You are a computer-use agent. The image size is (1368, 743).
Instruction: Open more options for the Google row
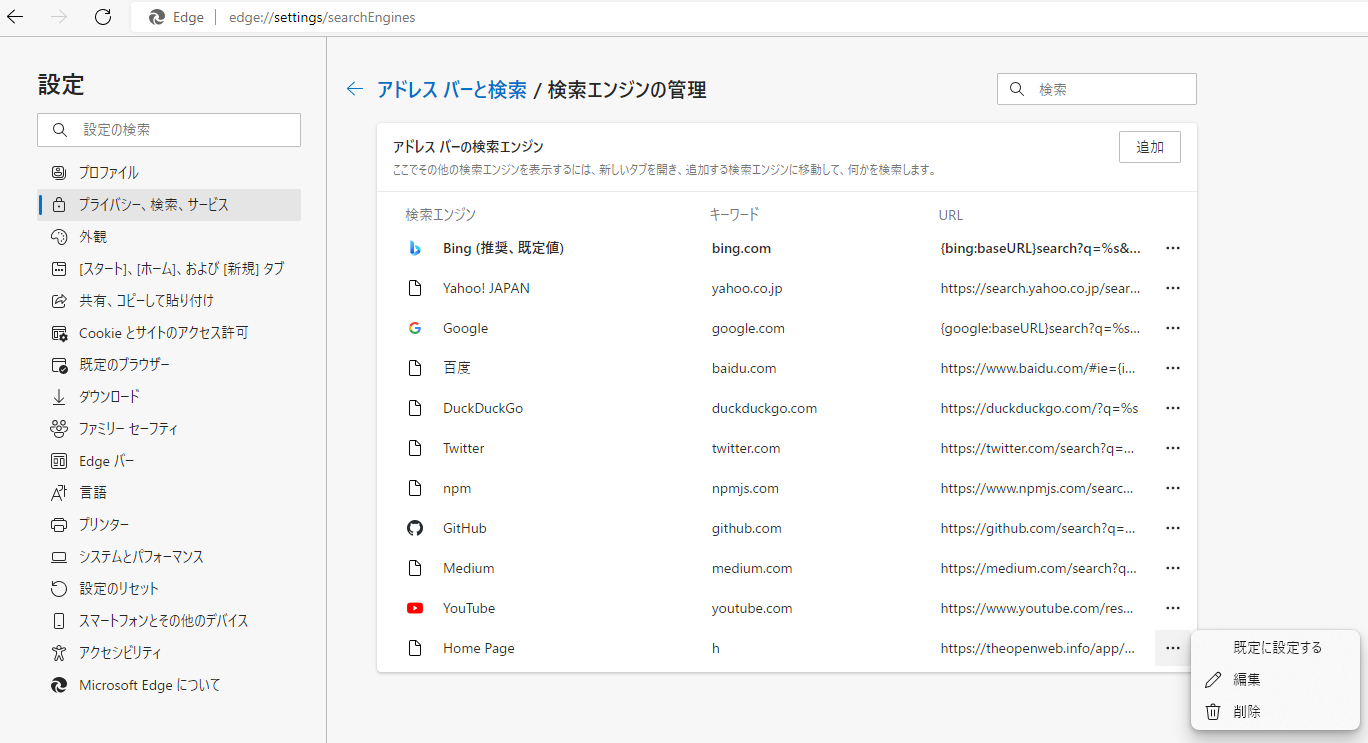[x=1173, y=328]
